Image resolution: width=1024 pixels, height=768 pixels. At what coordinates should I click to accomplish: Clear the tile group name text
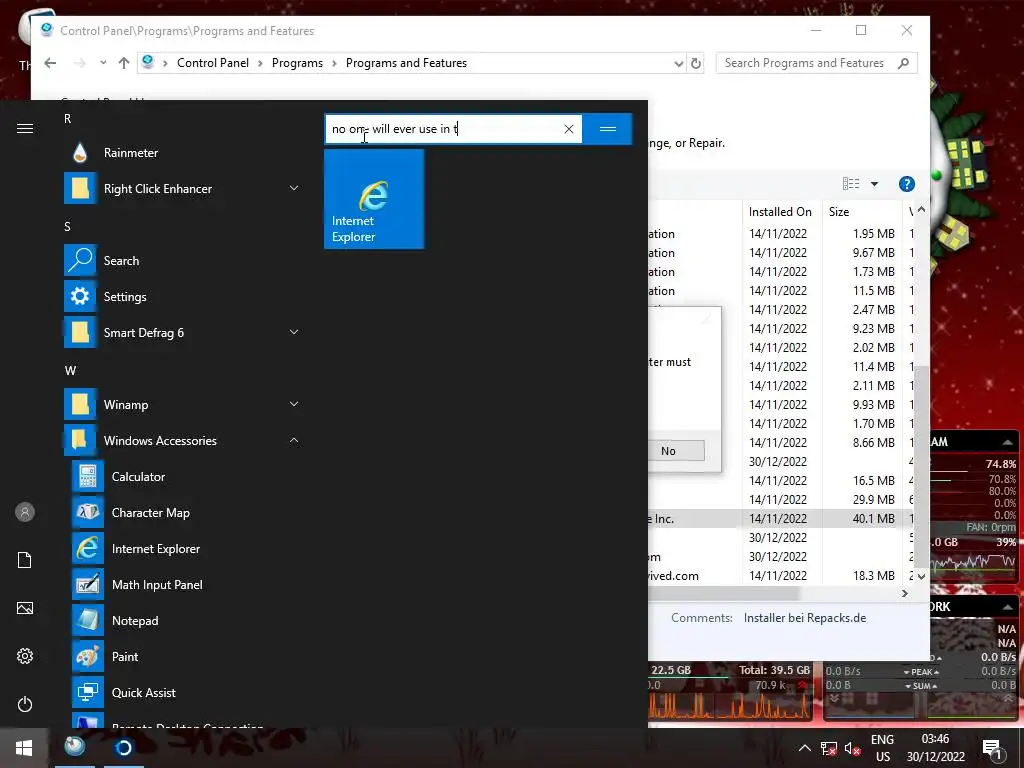coord(569,129)
